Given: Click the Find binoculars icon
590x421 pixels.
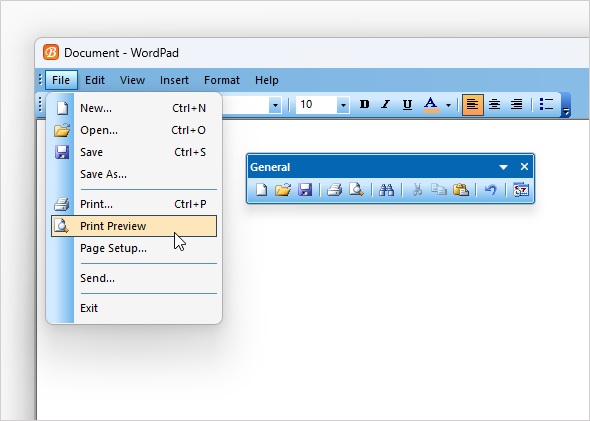Looking at the screenshot, I should click(386, 190).
